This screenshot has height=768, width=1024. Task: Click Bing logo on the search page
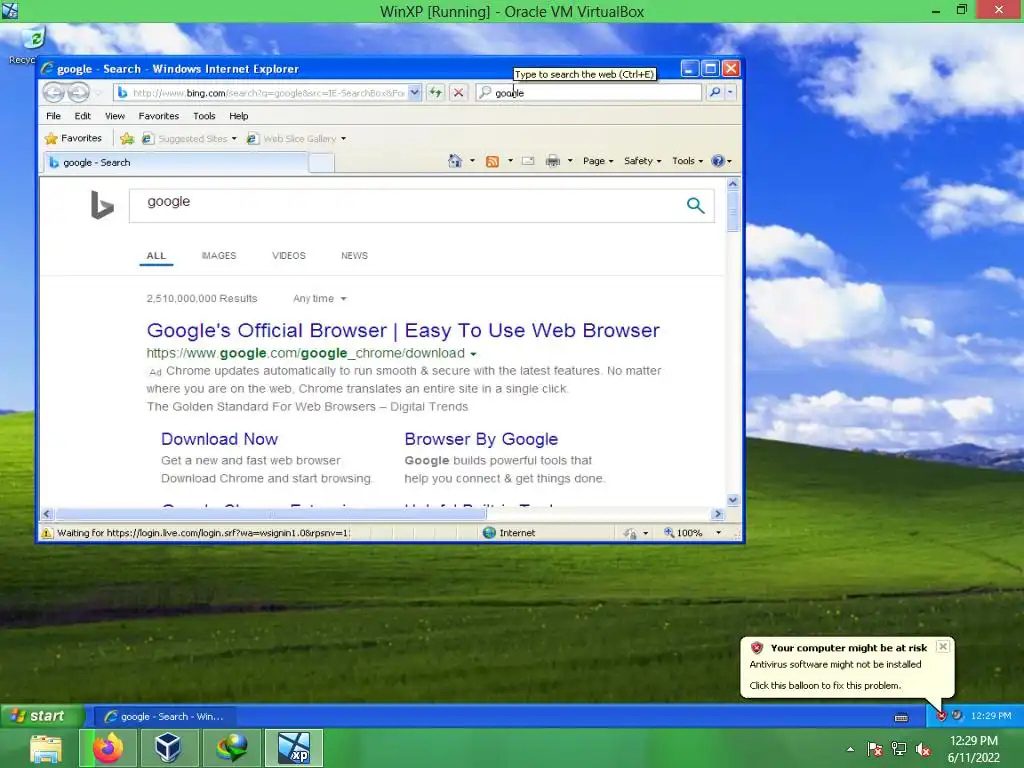[102, 205]
